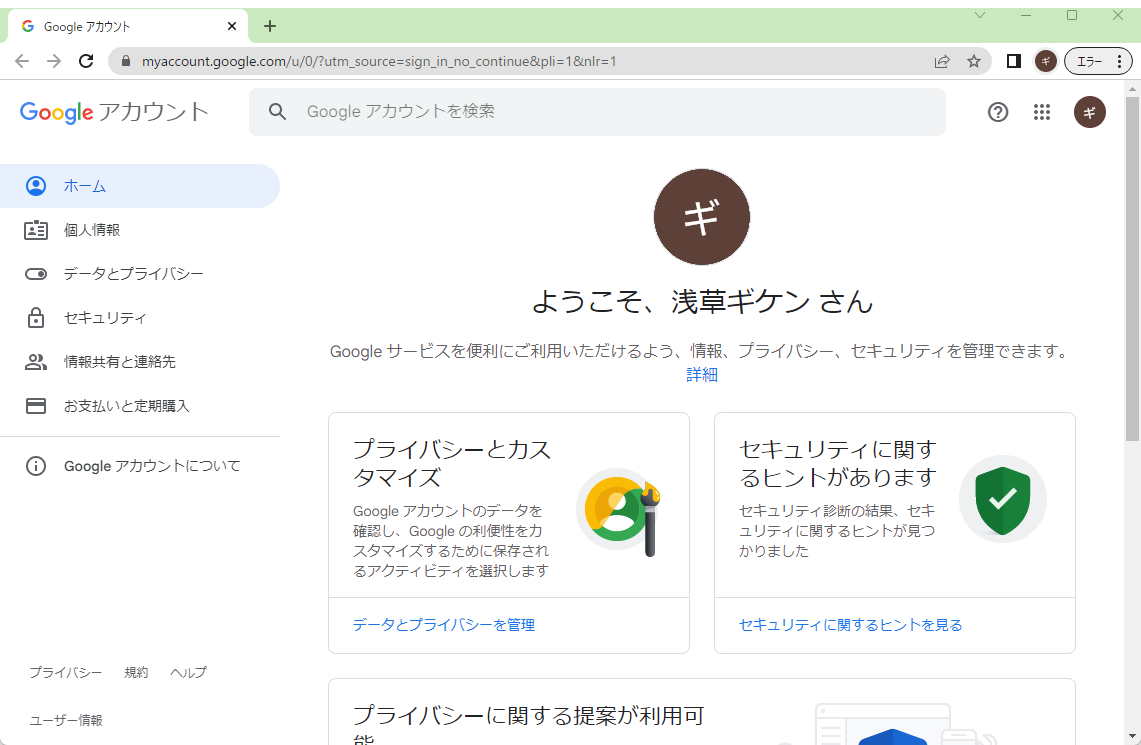The width and height of the screenshot is (1141, 745).
Task: Click the エラー error button
Action: (x=1089, y=61)
